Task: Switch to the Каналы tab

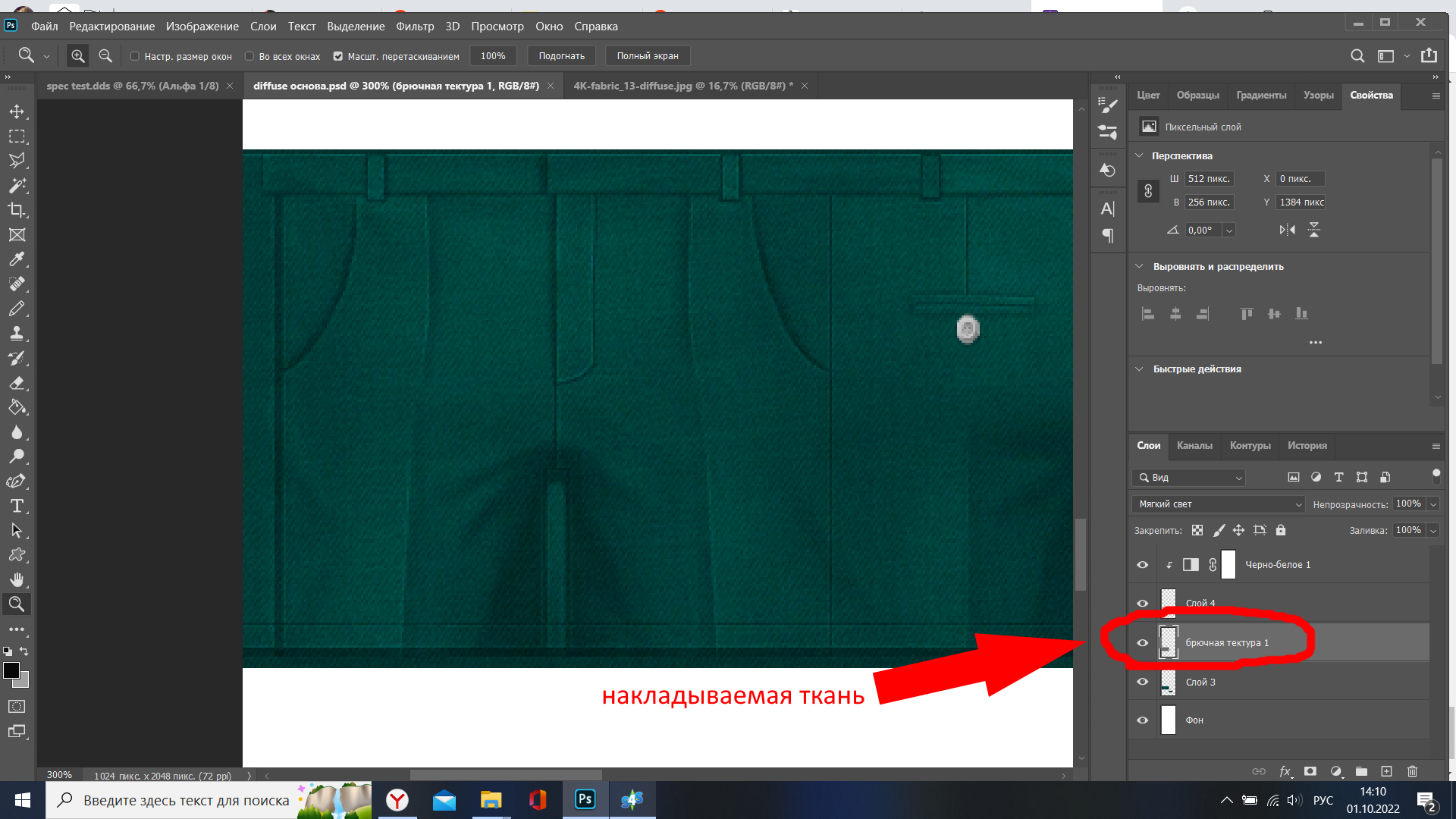Action: (1194, 446)
